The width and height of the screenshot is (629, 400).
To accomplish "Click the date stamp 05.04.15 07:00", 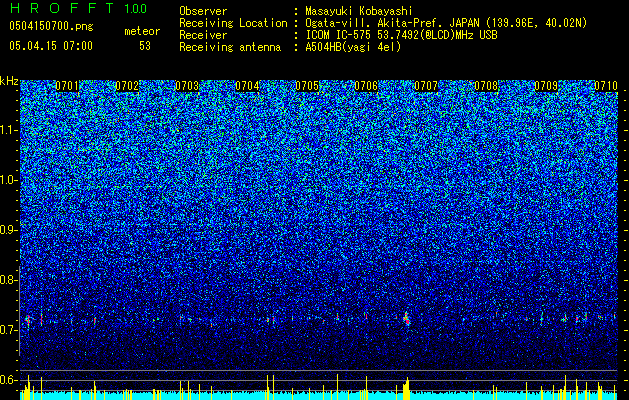I will (51, 46).
